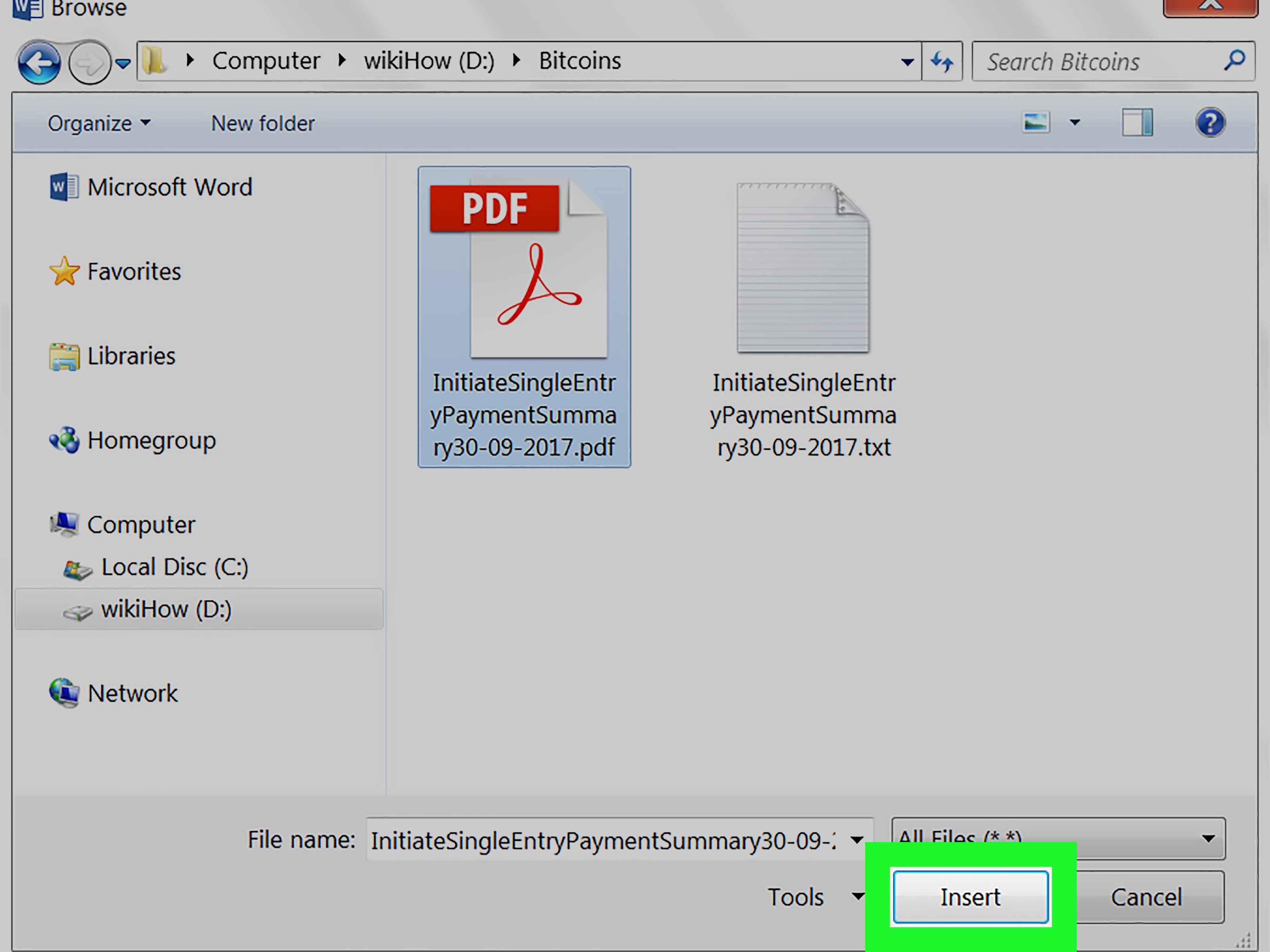
Task: Click New folder in the toolbar
Action: [263, 123]
